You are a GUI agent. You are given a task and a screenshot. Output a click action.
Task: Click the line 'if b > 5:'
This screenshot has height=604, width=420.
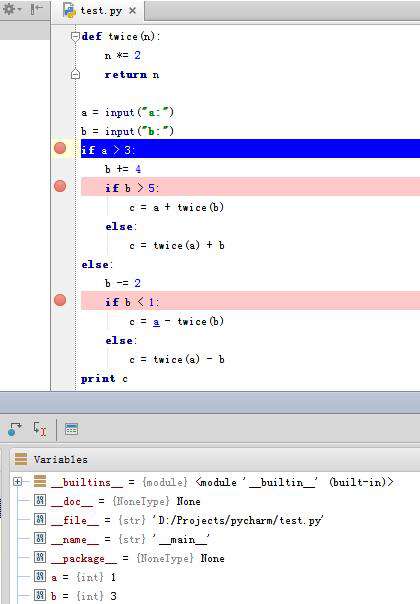click(250, 187)
